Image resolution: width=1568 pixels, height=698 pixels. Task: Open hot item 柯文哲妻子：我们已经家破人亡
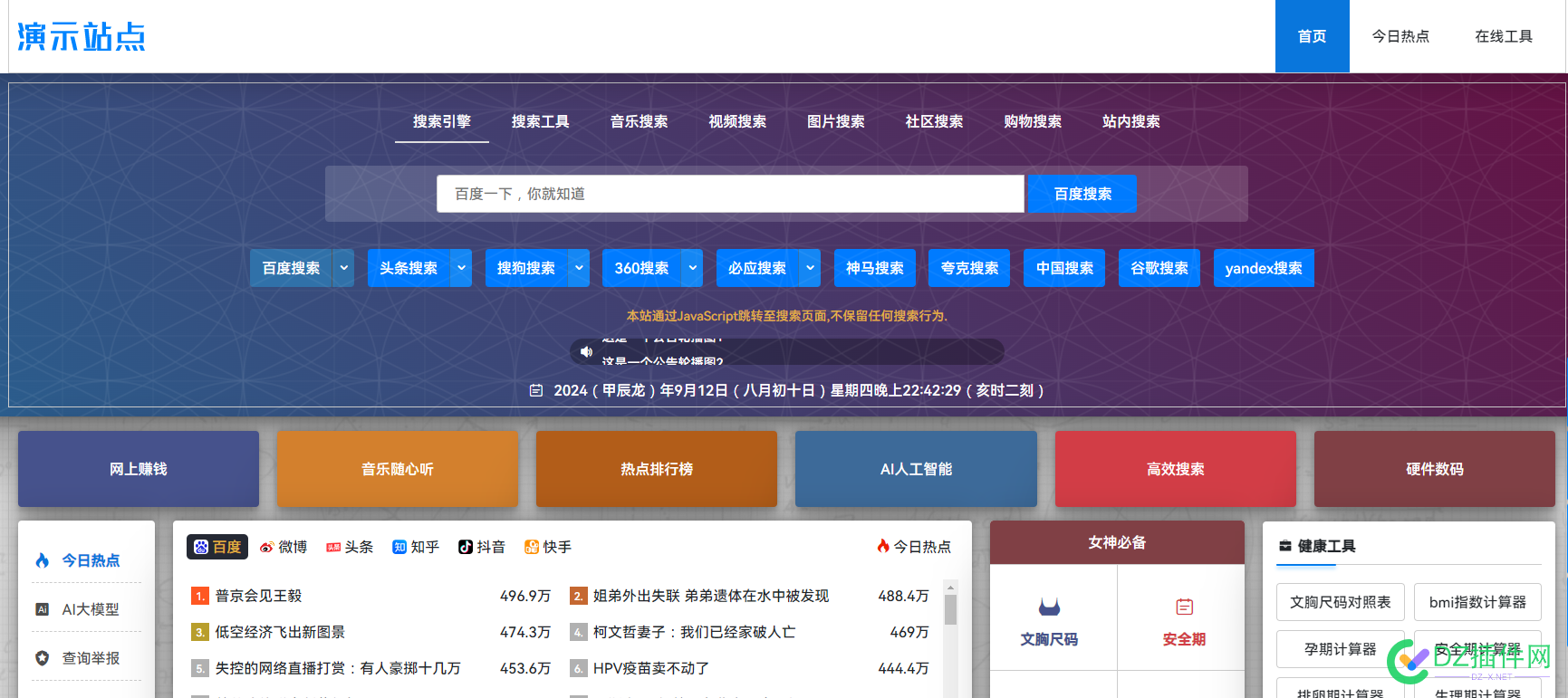[x=694, y=632]
